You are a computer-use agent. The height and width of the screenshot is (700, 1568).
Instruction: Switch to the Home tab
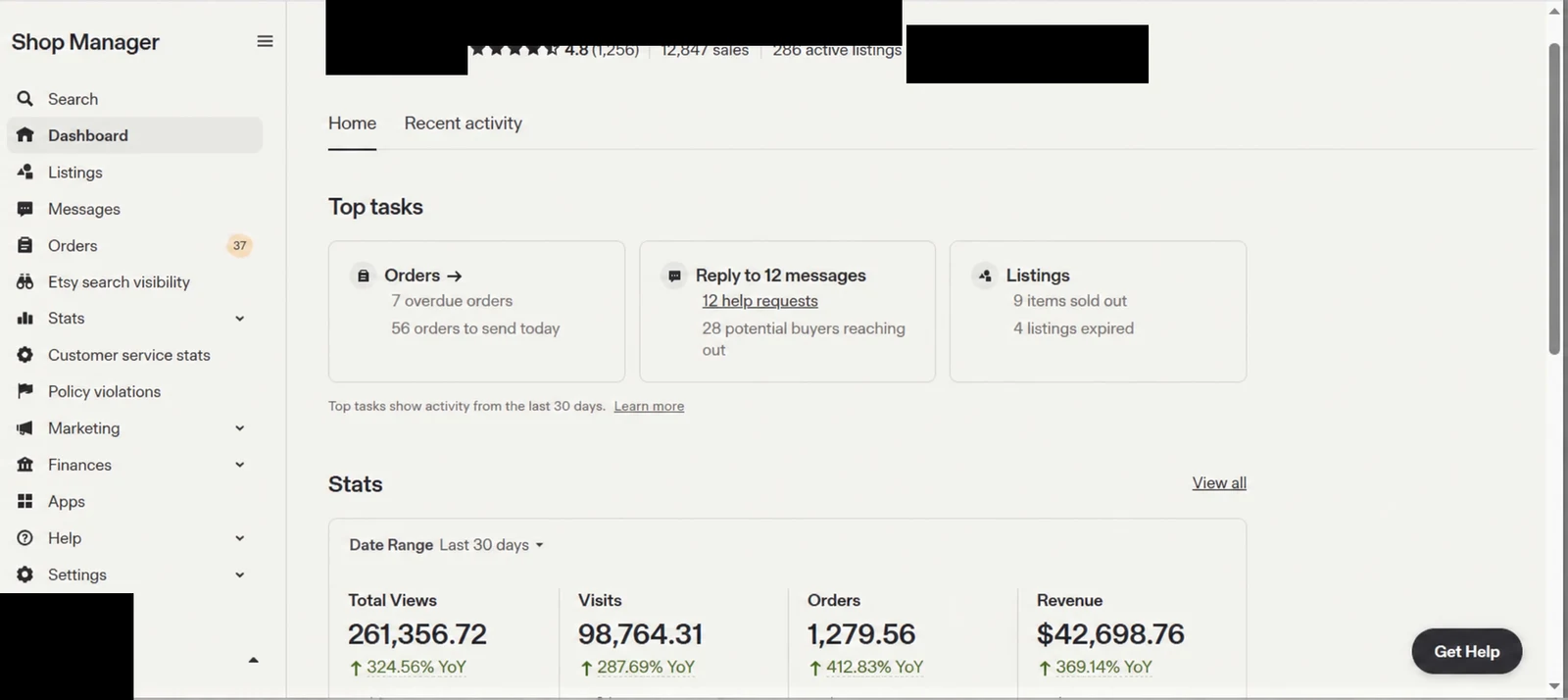(352, 124)
